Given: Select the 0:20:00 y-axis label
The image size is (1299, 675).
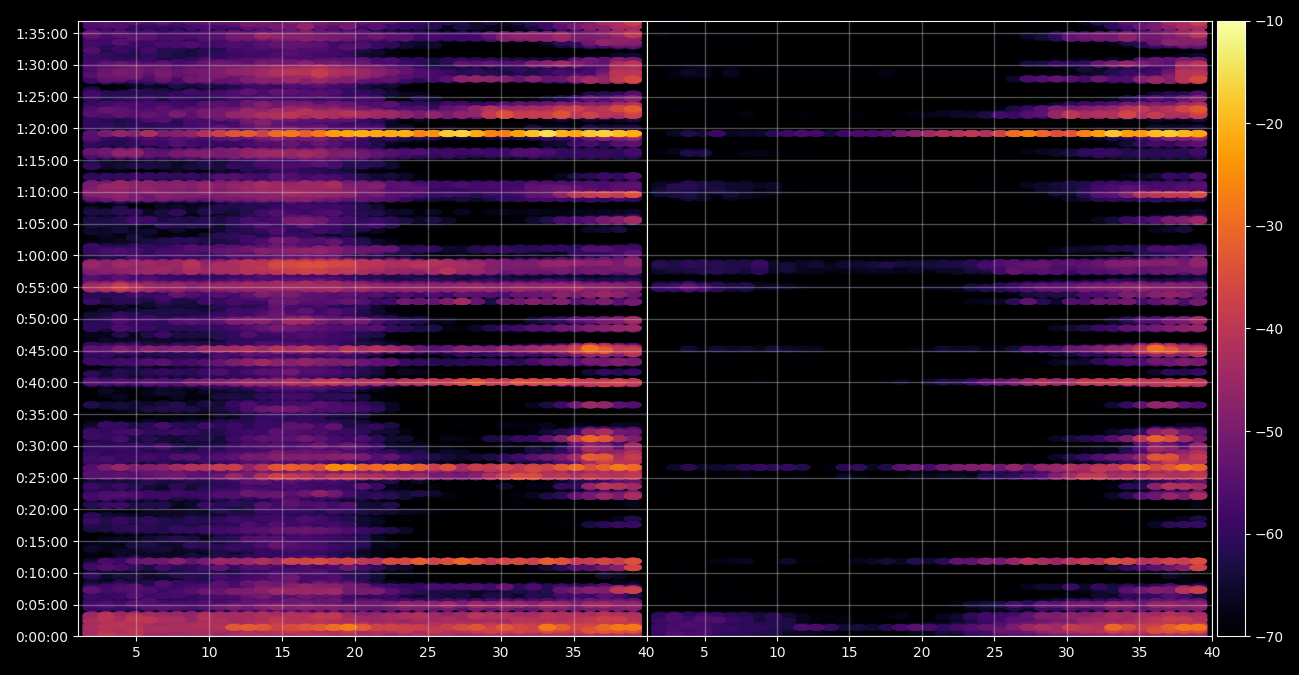Looking at the screenshot, I should point(42,510).
